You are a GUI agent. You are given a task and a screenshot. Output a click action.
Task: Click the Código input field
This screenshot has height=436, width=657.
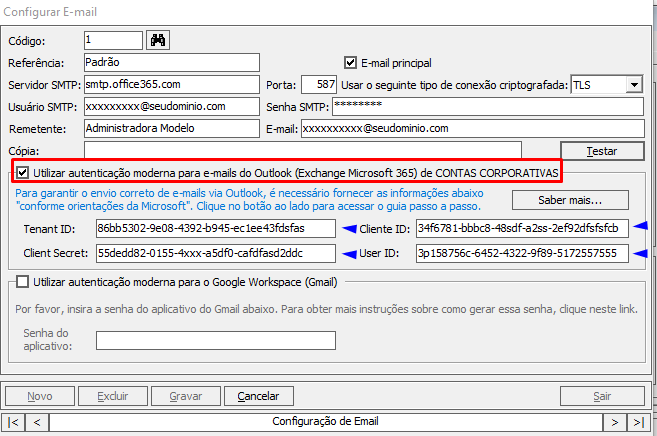tap(113, 41)
